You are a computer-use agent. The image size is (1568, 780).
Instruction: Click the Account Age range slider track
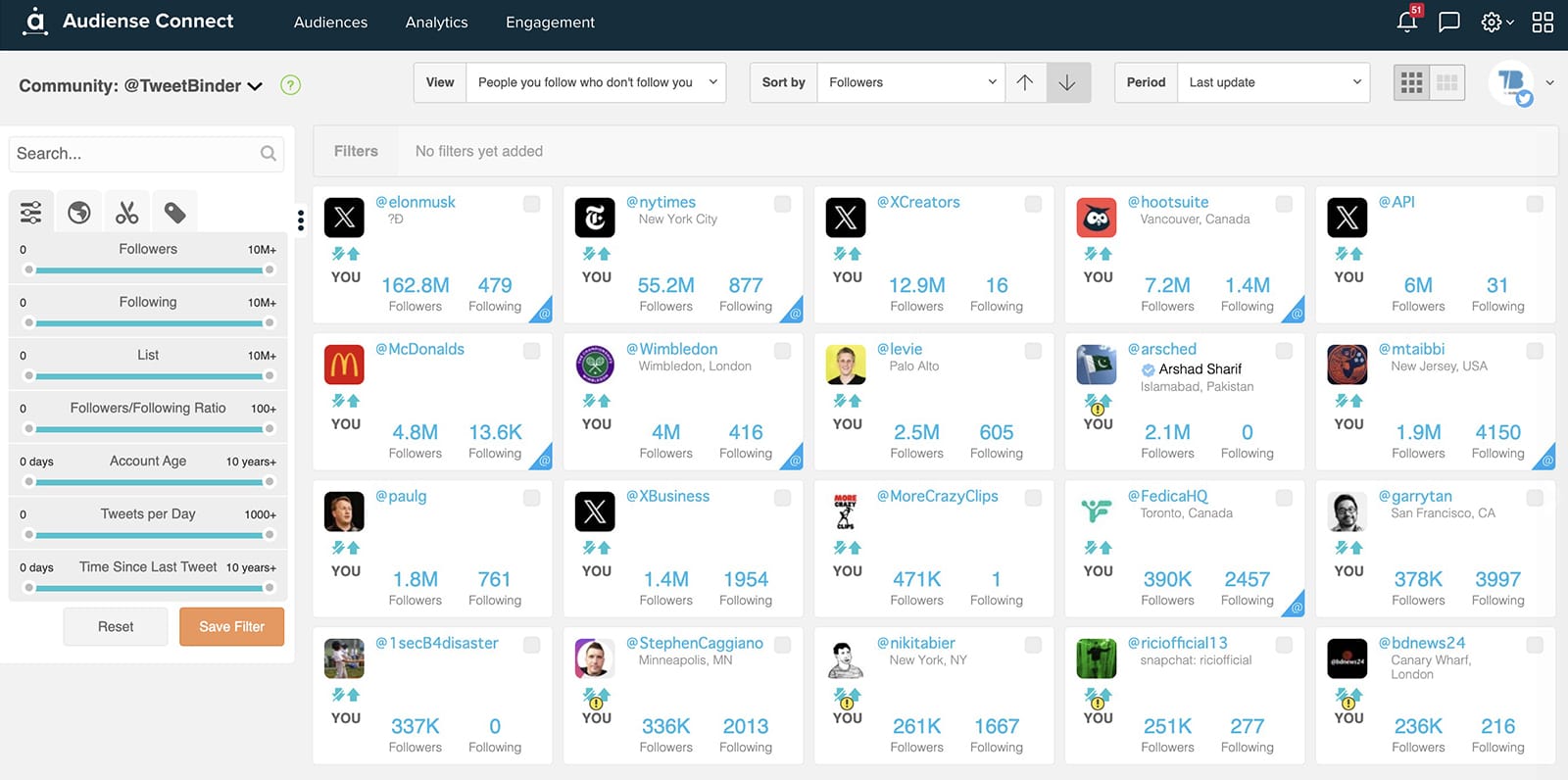[x=149, y=481]
